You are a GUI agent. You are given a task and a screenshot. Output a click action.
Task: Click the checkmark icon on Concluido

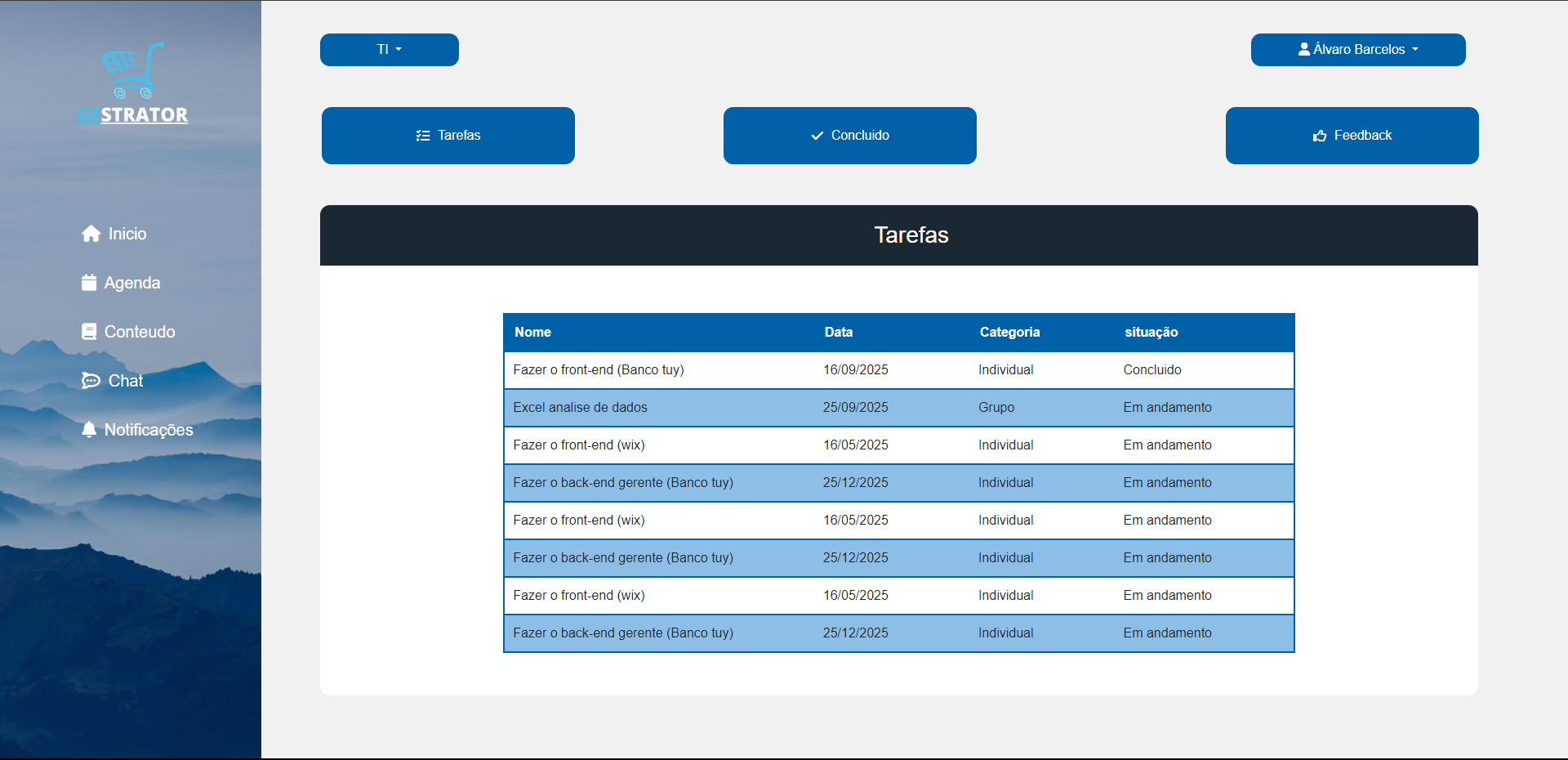817,136
